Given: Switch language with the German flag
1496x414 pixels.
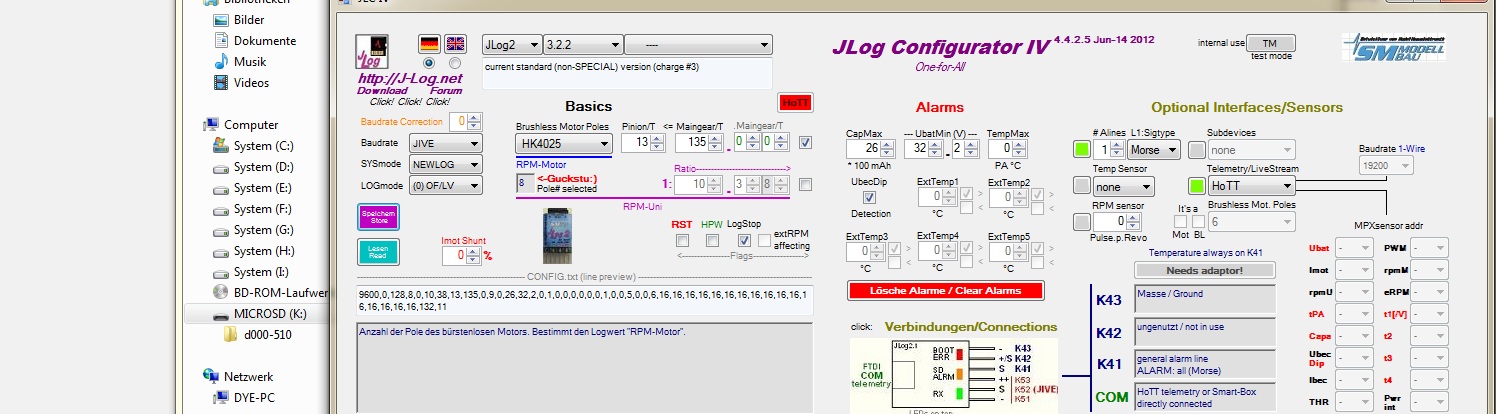Looking at the screenshot, I should tap(429, 43).
